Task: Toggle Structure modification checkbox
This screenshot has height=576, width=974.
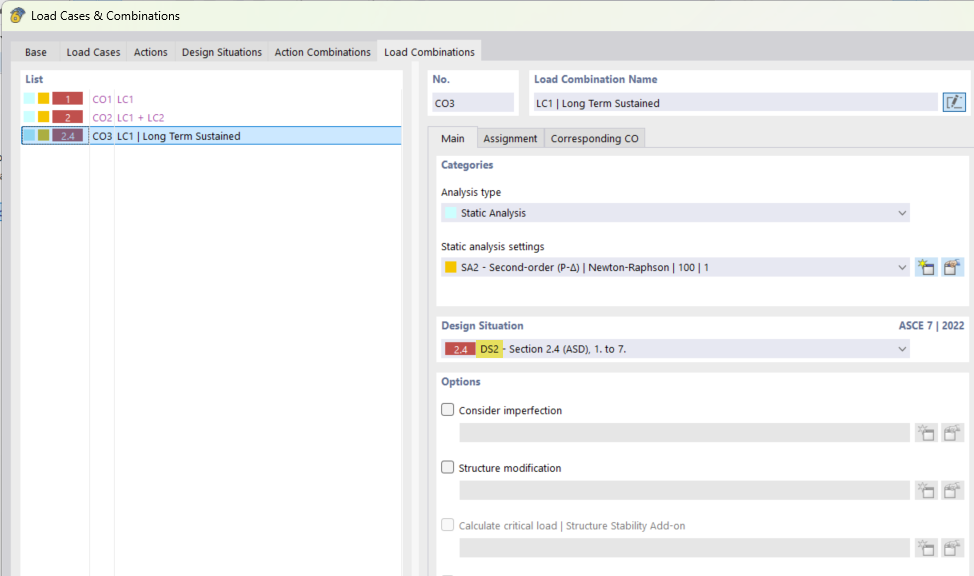Action: click(x=448, y=468)
